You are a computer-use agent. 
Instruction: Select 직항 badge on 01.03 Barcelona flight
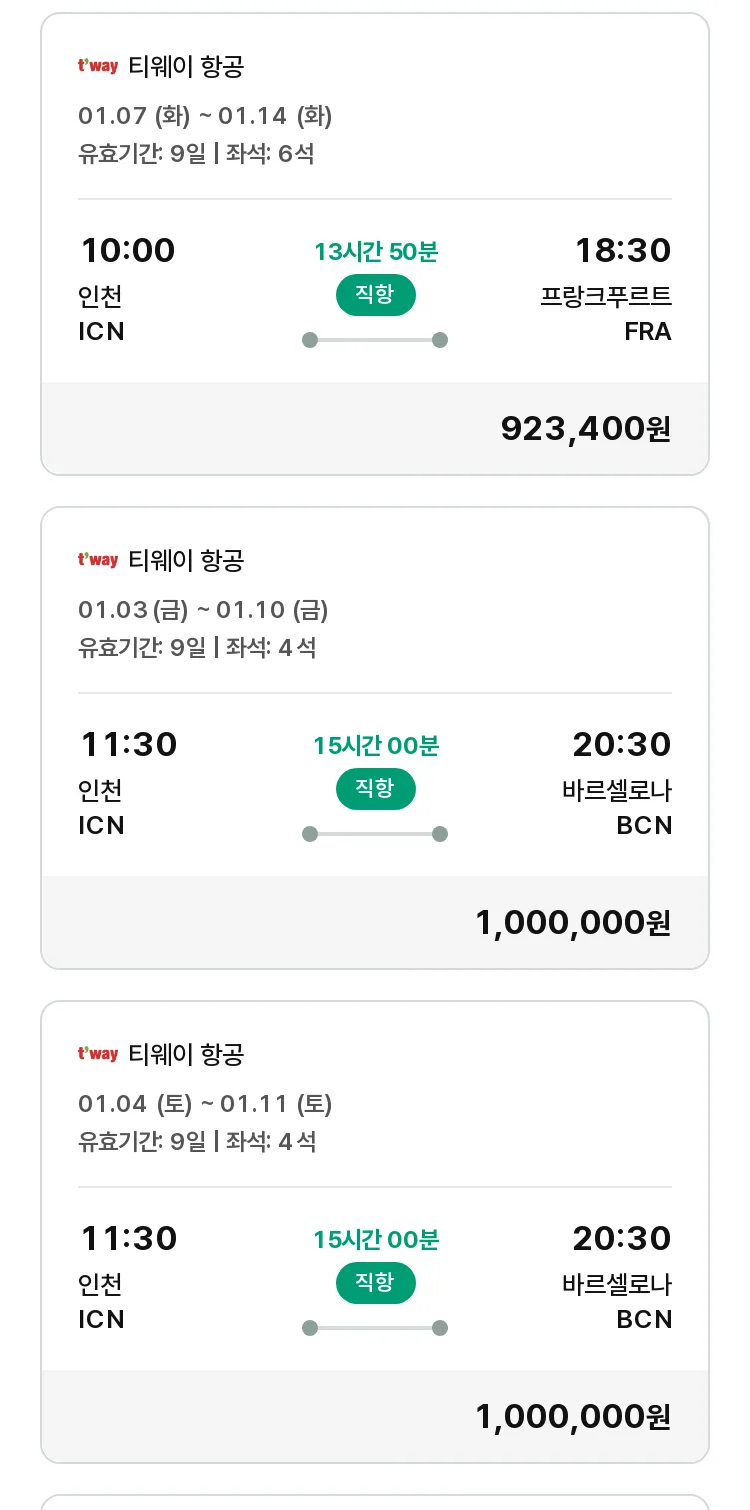tap(375, 789)
